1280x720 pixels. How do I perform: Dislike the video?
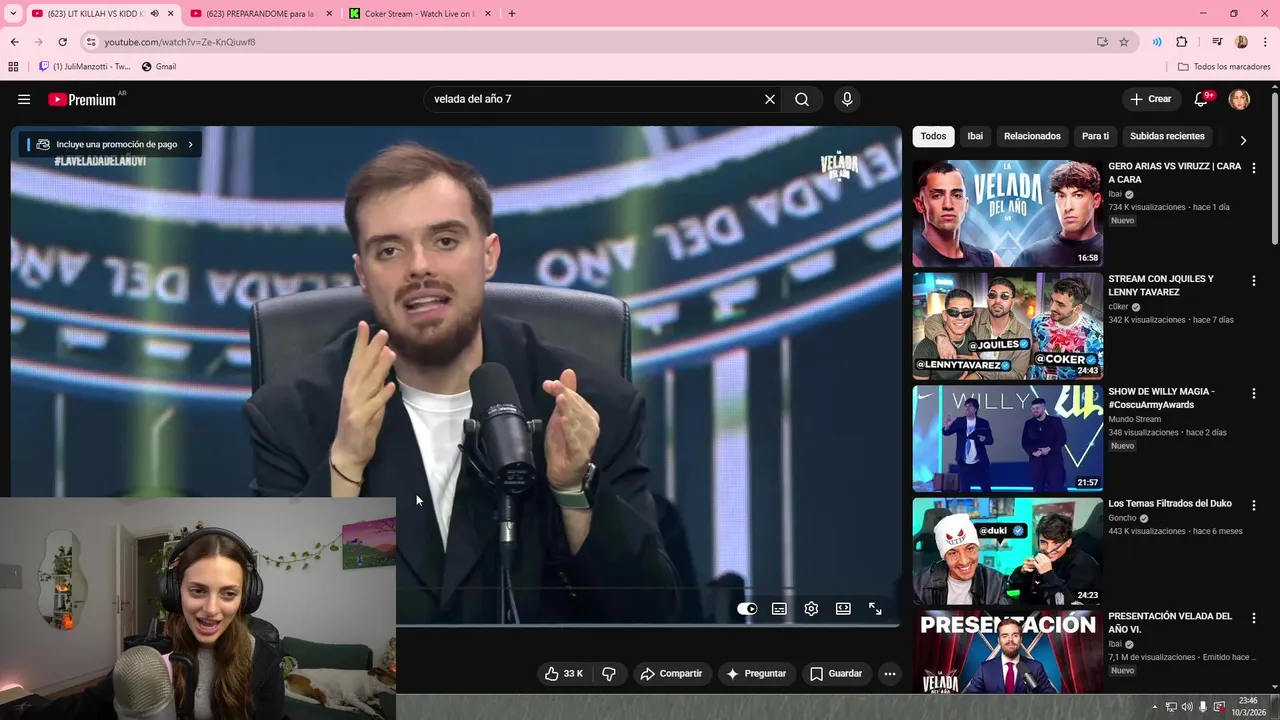[x=608, y=674]
